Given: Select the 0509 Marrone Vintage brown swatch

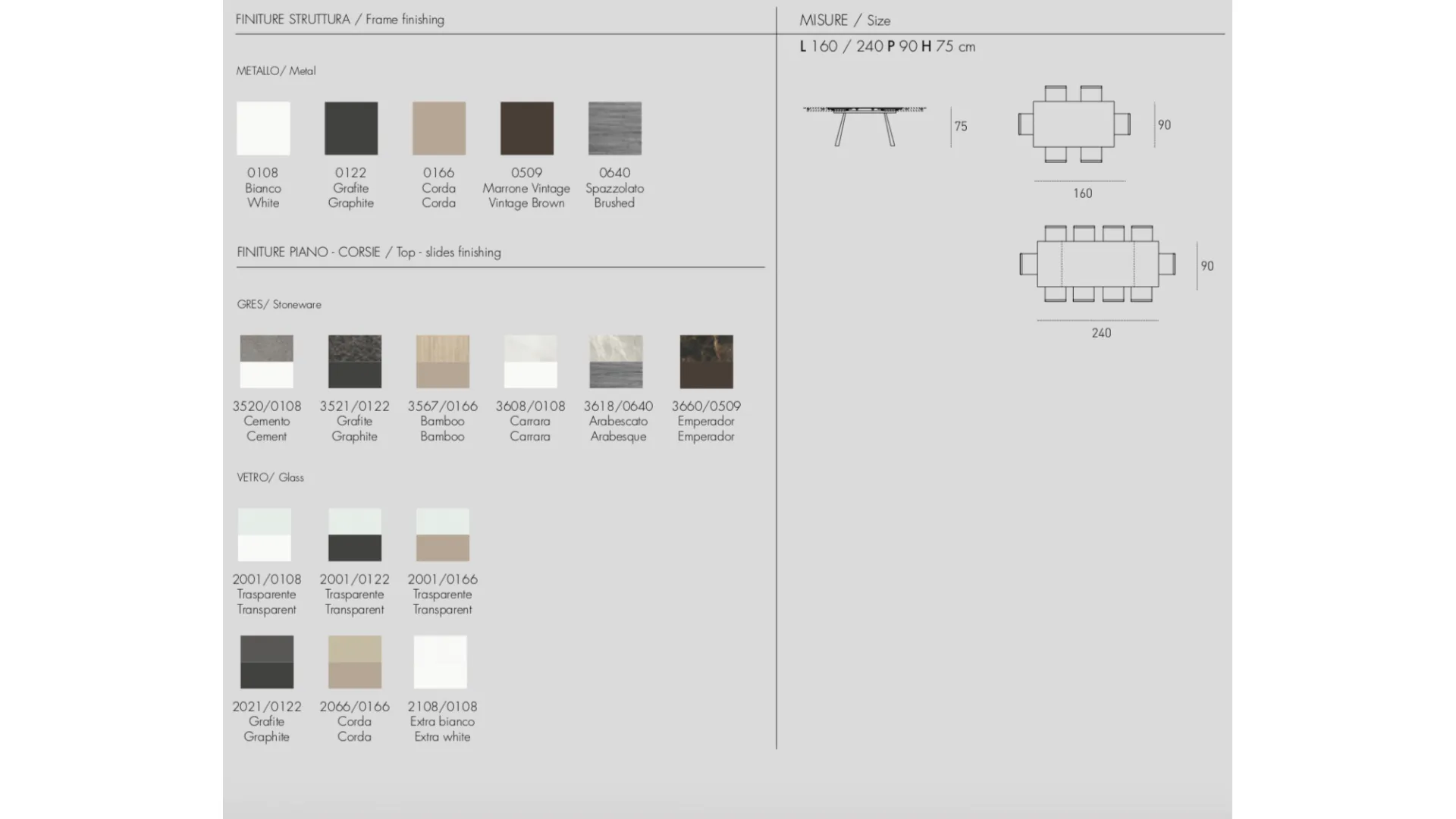Looking at the screenshot, I should click(527, 128).
